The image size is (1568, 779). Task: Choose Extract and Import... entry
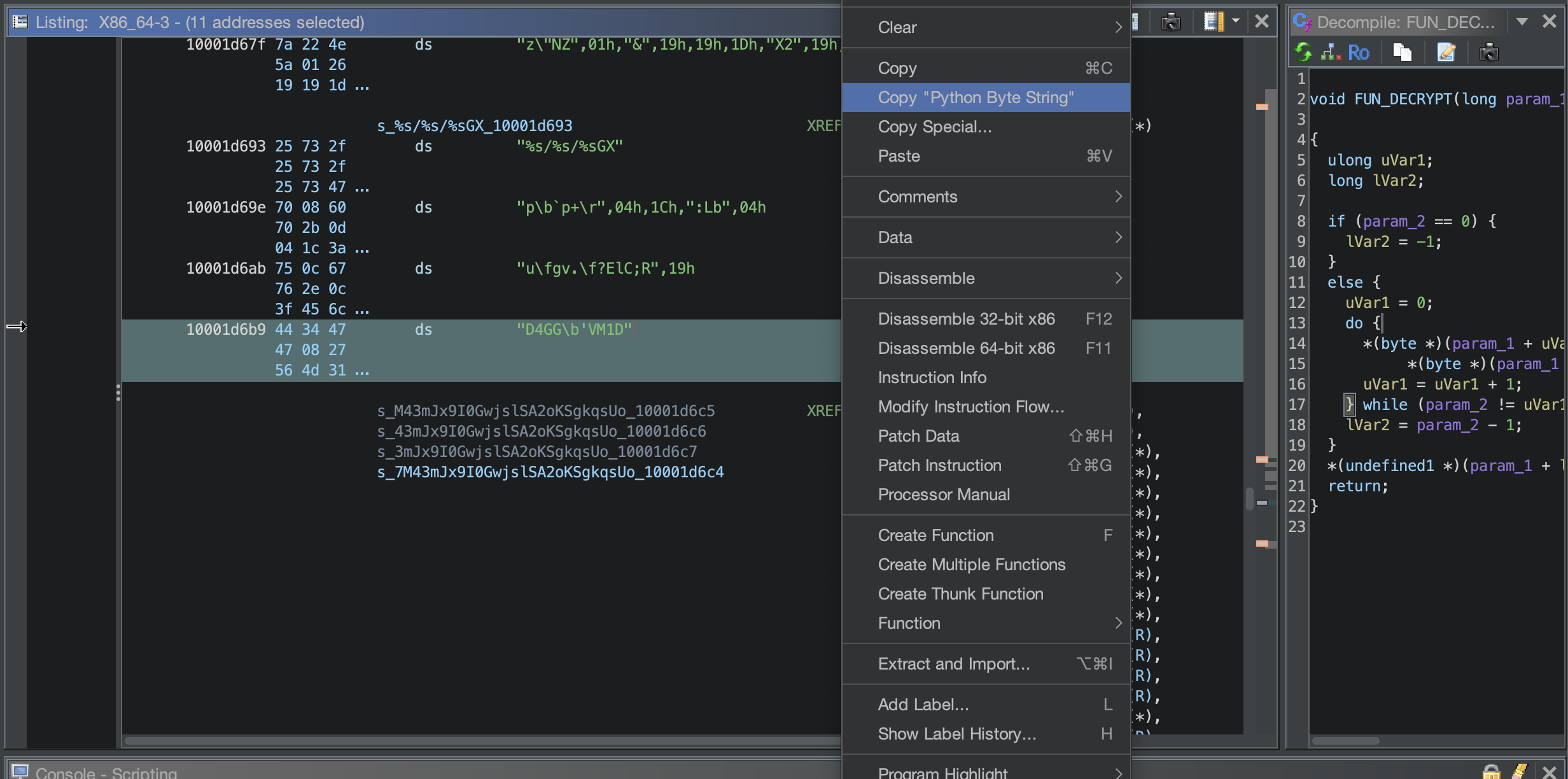click(986, 664)
